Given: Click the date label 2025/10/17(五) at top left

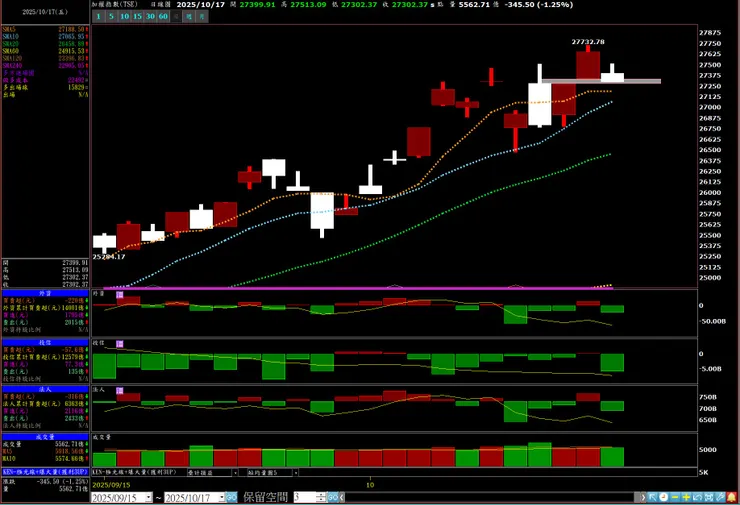Looking at the screenshot, I should point(45,12).
